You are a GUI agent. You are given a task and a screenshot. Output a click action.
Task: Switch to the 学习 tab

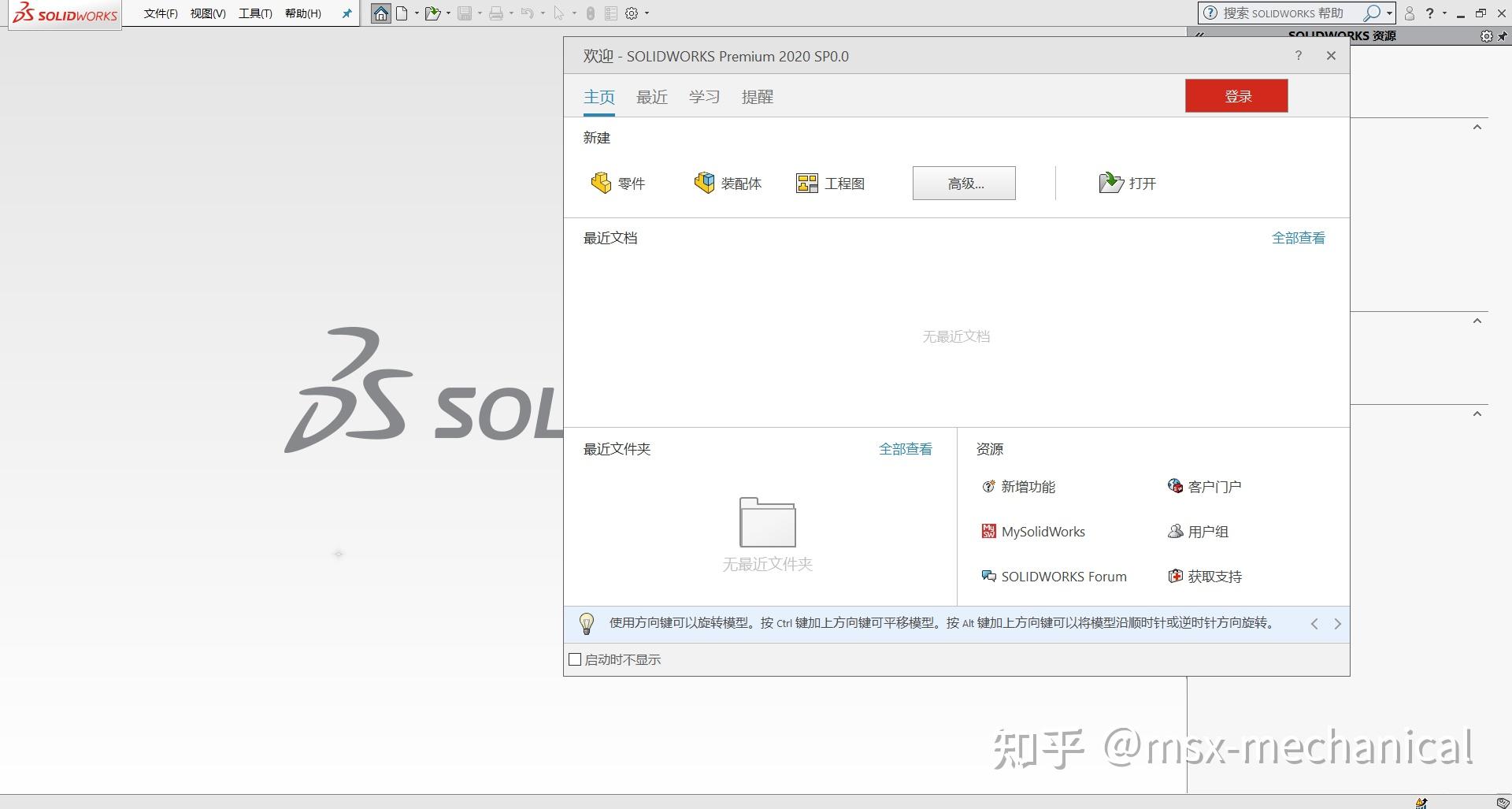point(705,97)
